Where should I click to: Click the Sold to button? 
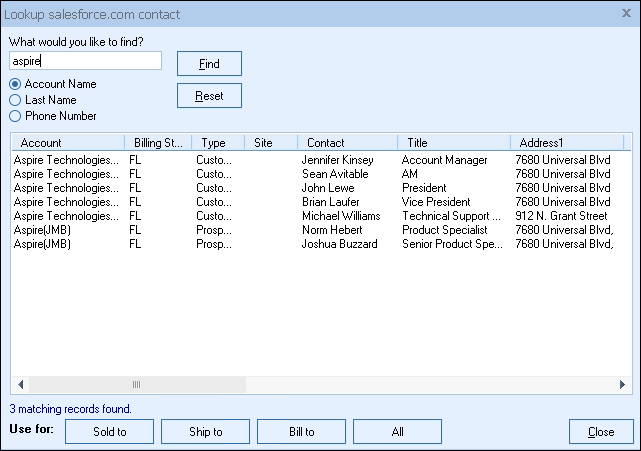click(110, 431)
